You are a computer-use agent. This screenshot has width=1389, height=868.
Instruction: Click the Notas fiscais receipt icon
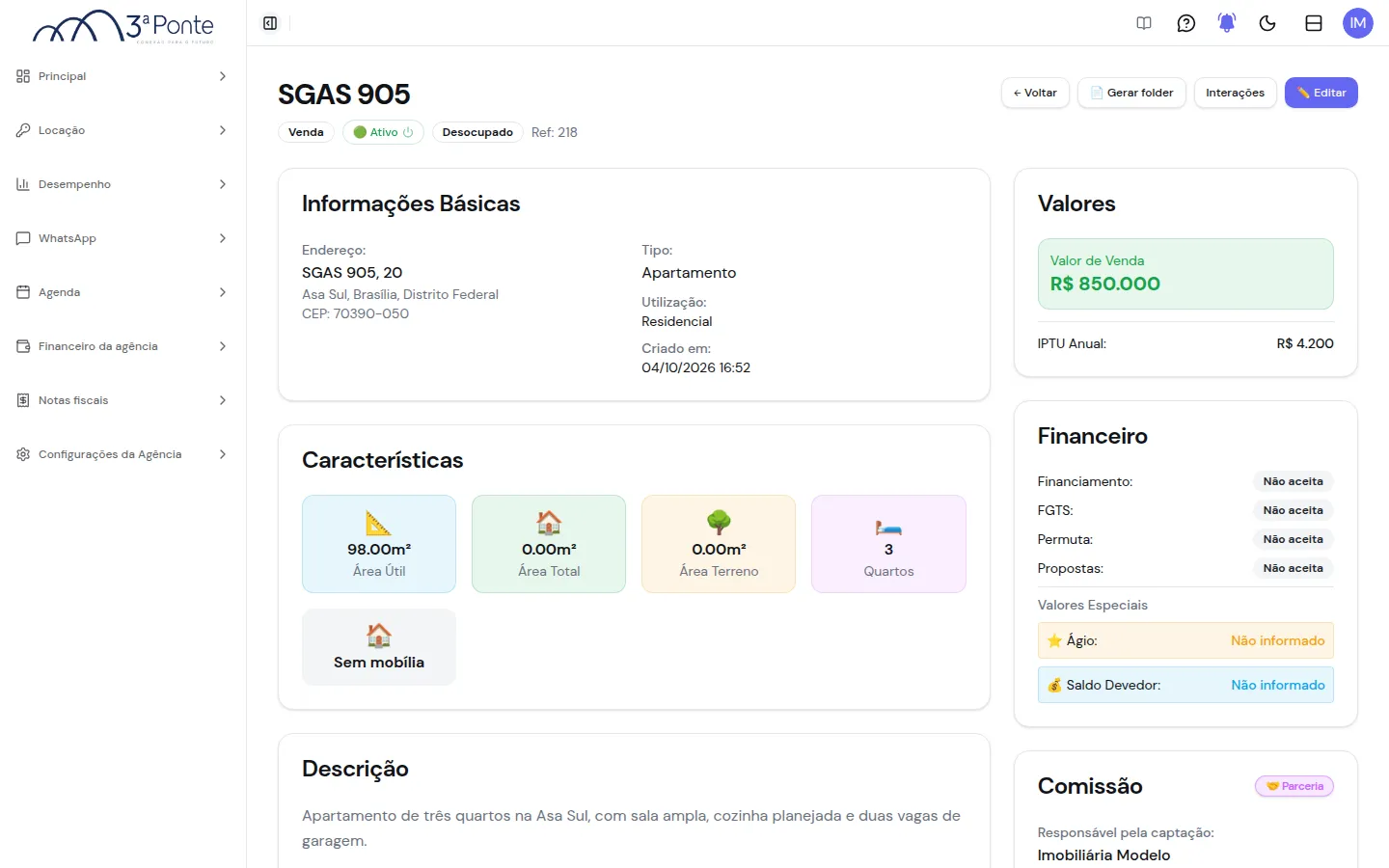click(23, 400)
